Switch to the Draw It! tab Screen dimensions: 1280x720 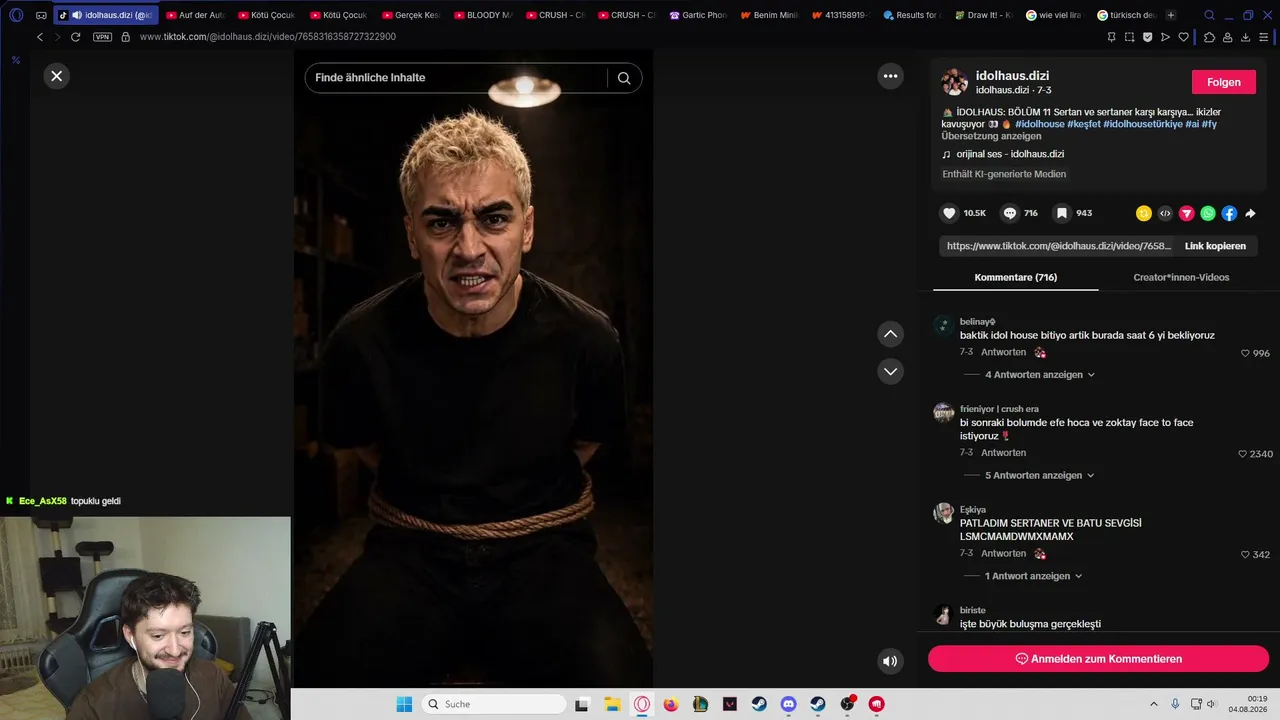point(984,15)
